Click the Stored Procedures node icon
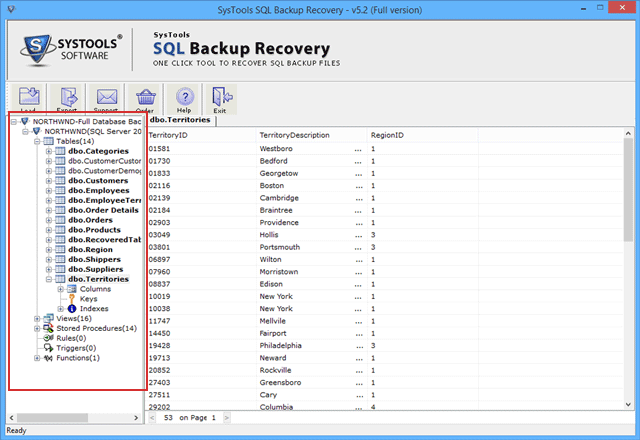 (49, 328)
